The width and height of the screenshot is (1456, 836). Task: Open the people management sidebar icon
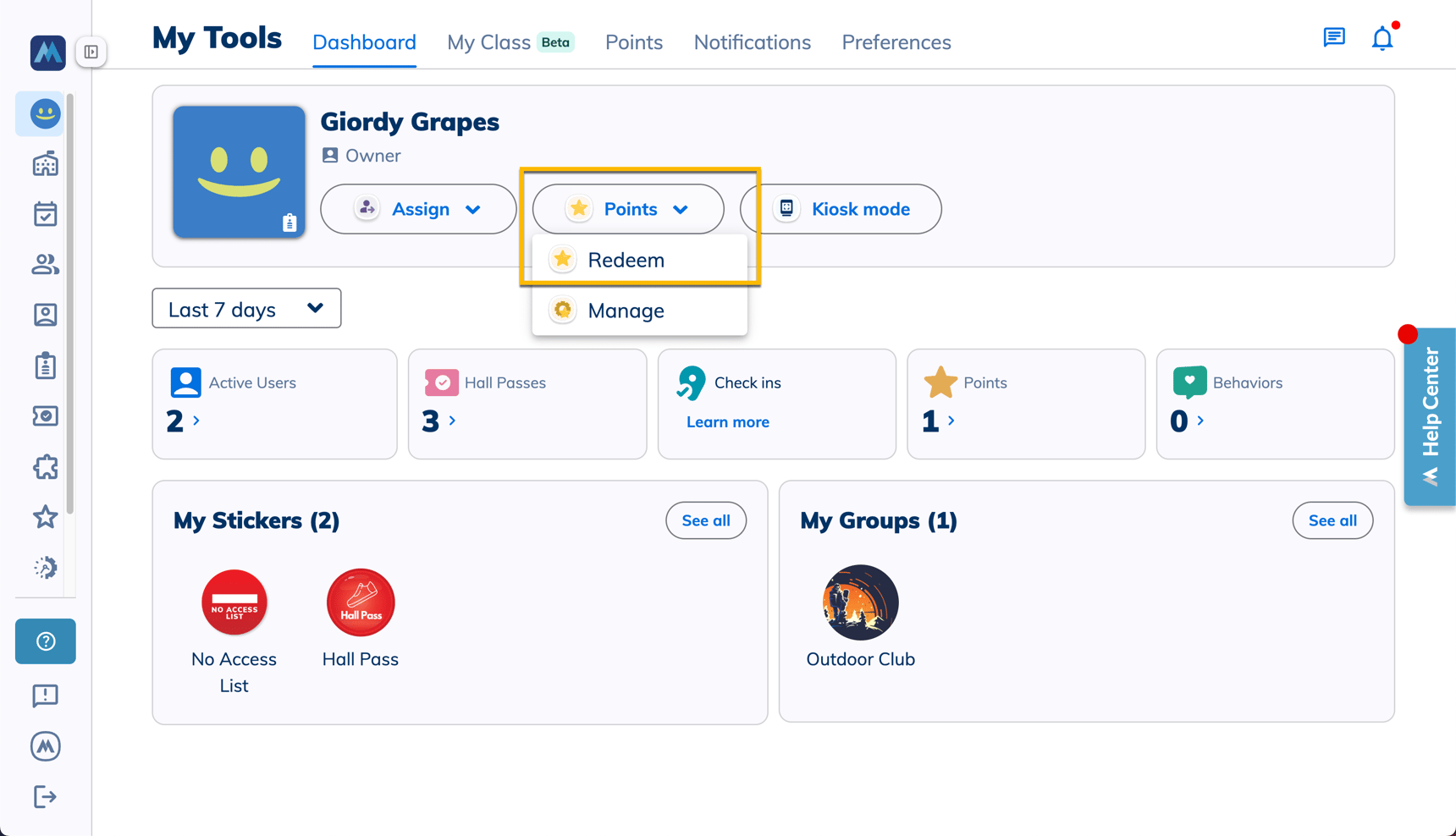[x=45, y=264]
